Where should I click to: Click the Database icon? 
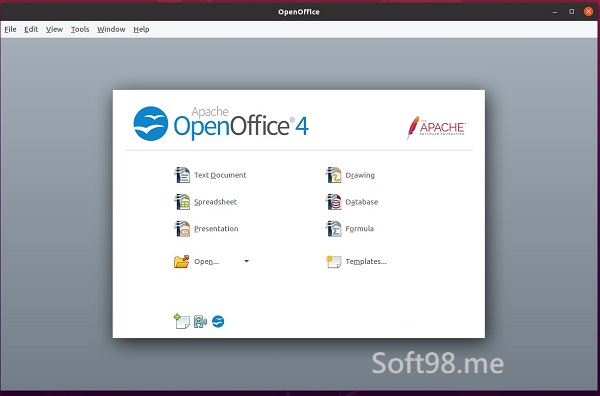pos(334,202)
